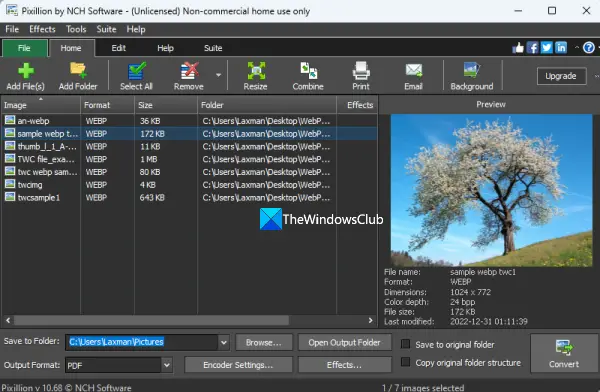Click the file icon of twc webp sam row
The width and height of the screenshot is (600, 392).
coord(10,172)
